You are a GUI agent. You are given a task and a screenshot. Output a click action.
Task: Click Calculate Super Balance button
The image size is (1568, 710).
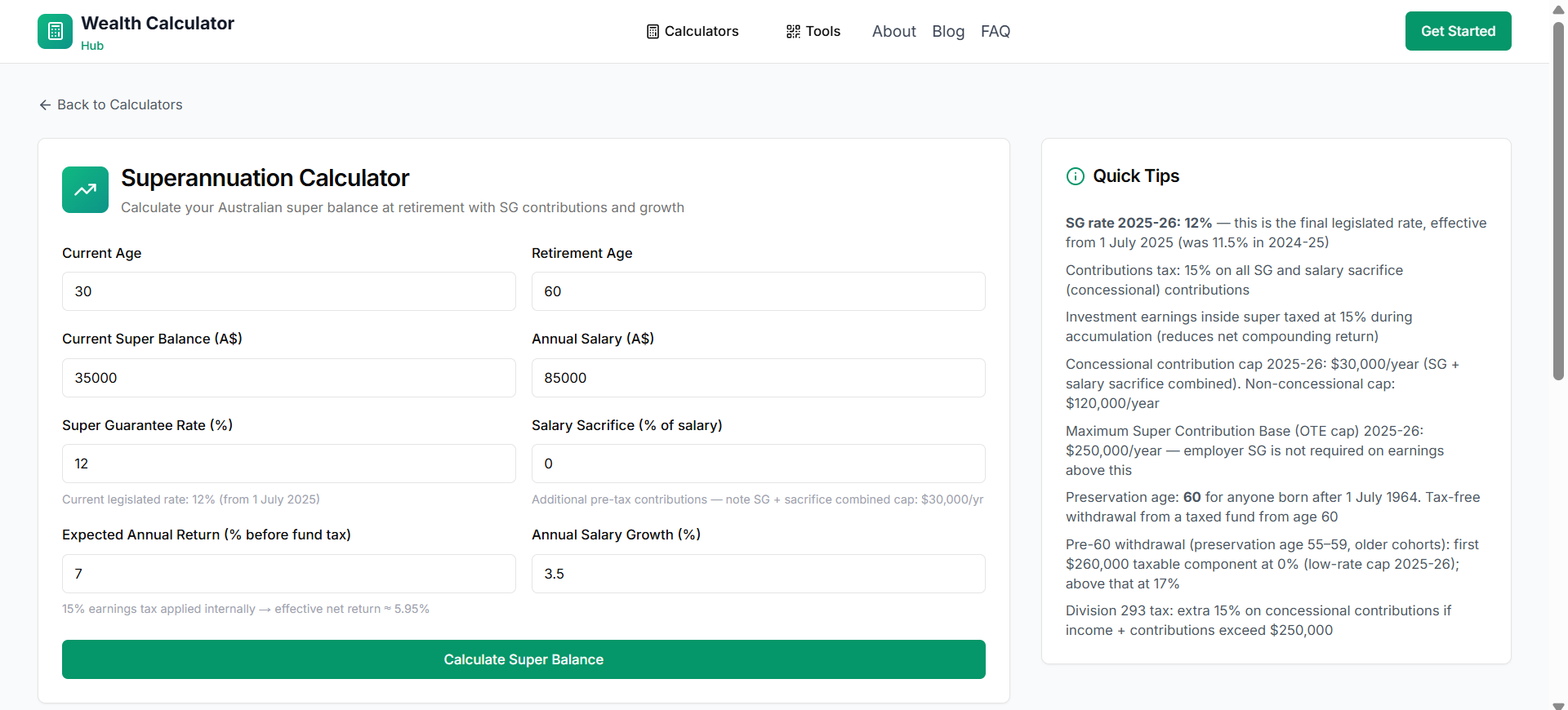523,659
